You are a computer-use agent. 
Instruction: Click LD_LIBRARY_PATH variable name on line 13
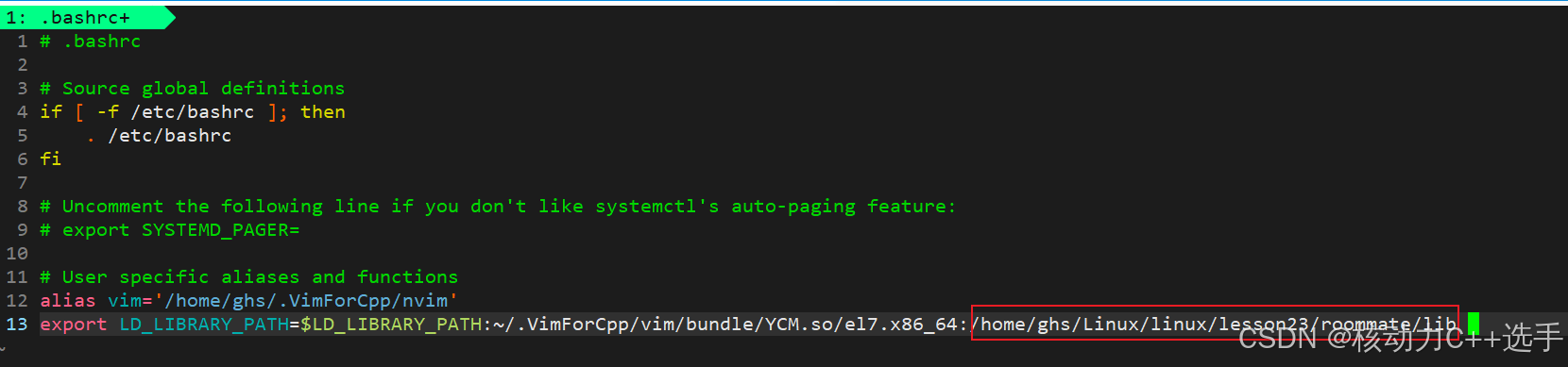click(x=204, y=325)
